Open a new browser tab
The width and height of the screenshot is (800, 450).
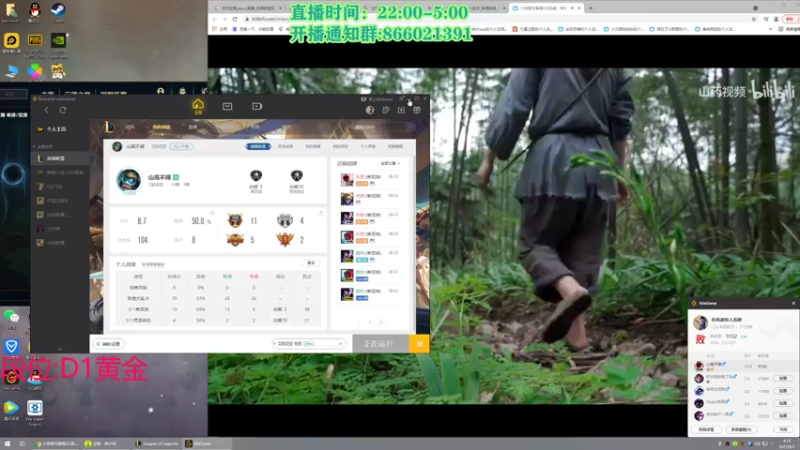point(591,8)
